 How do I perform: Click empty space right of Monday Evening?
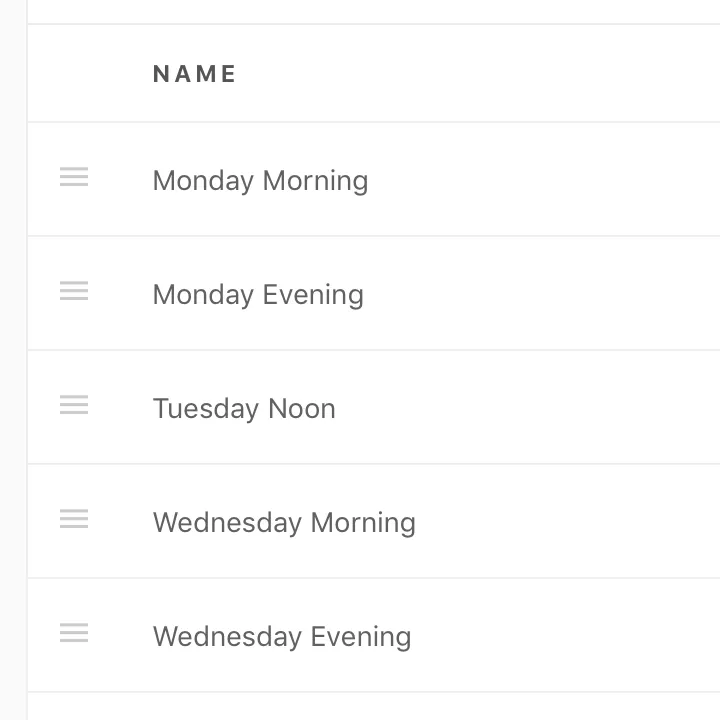550,295
